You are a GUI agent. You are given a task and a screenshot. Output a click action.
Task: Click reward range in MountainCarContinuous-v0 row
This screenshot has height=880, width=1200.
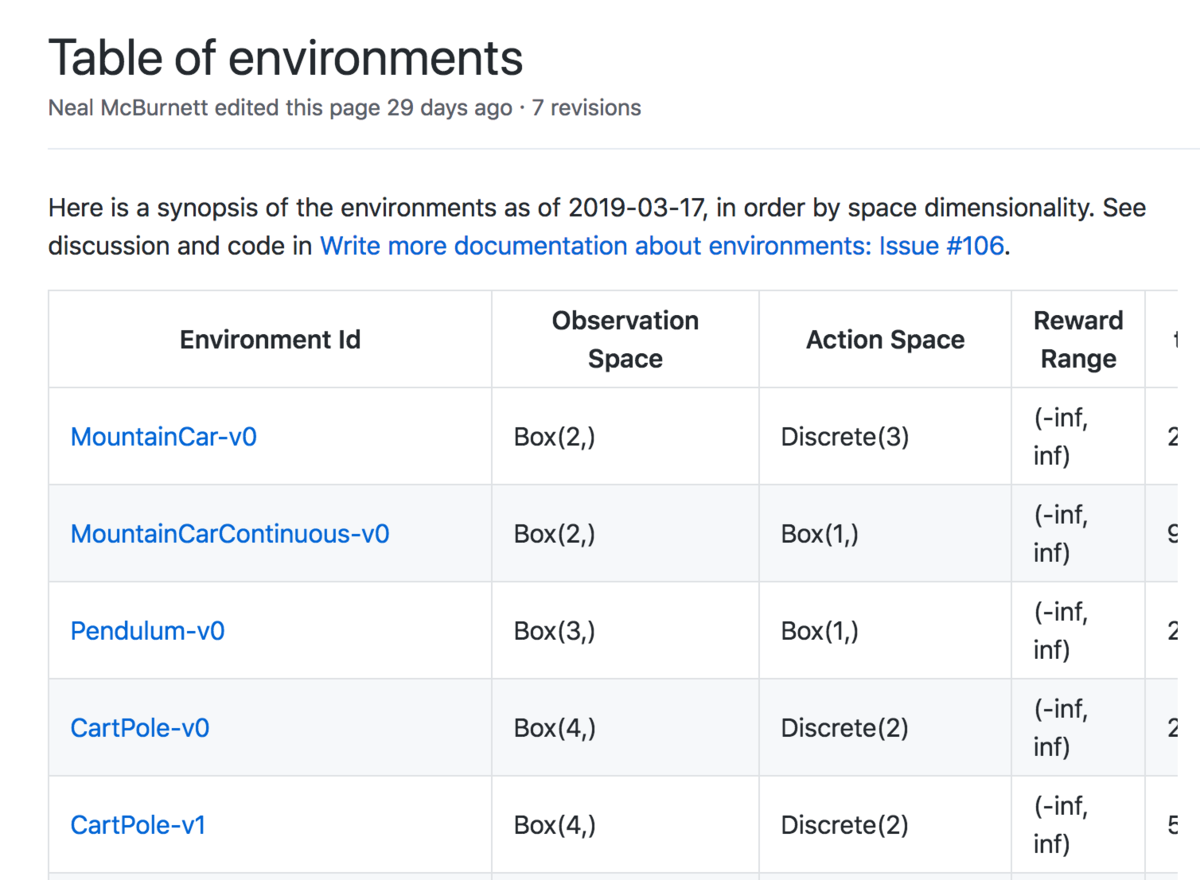pyautogui.click(x=1061, y=534)
